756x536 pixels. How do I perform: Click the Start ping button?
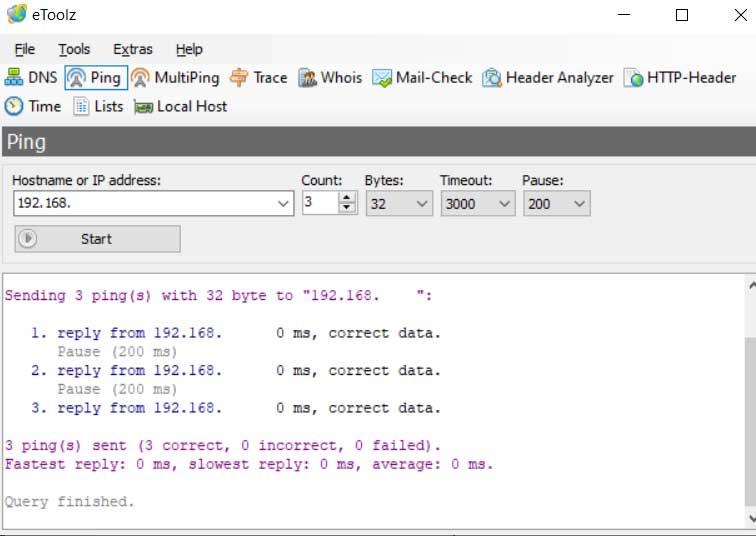tap(97, 239)
